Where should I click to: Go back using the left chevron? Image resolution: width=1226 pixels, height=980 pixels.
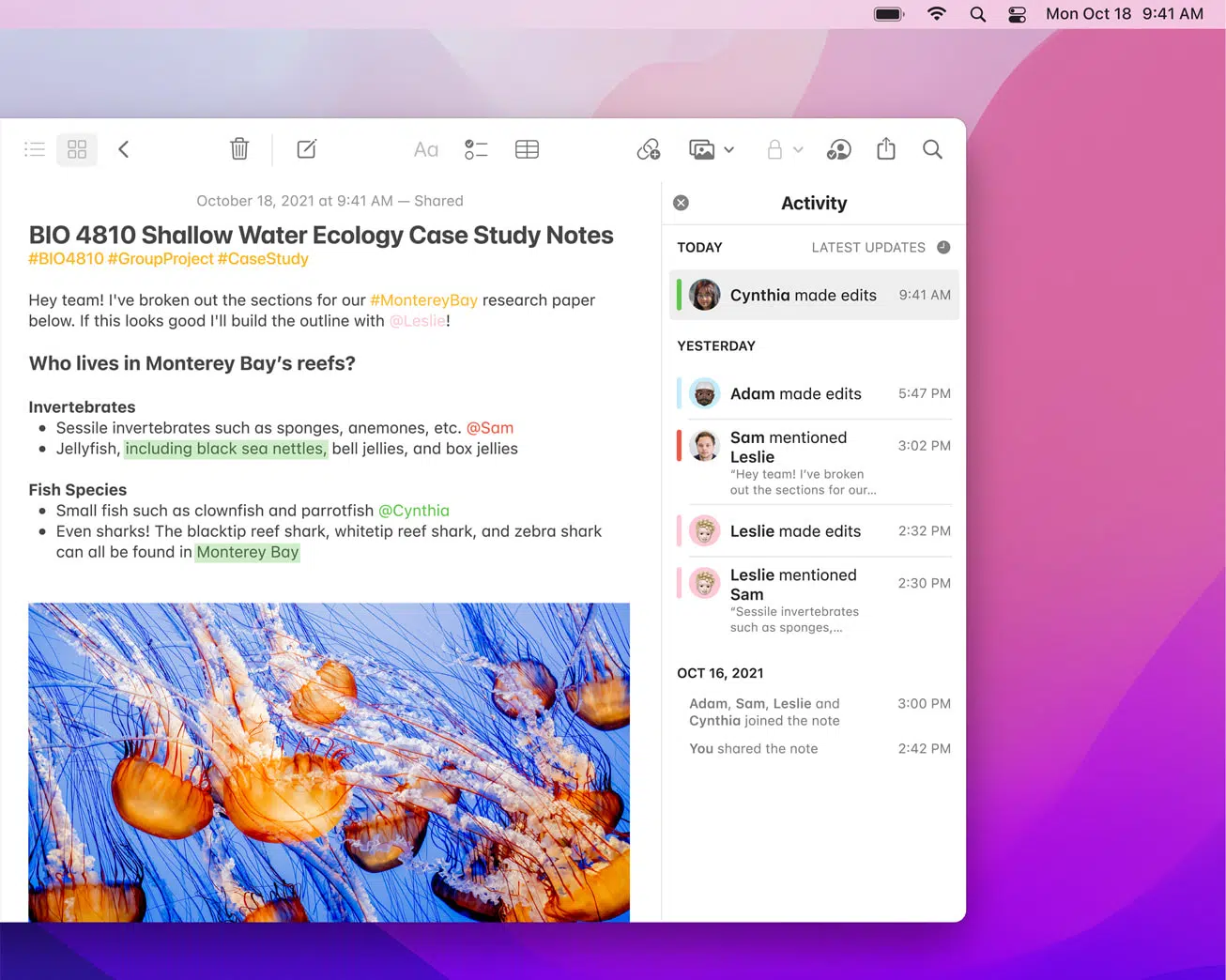(x=123, y=149)
